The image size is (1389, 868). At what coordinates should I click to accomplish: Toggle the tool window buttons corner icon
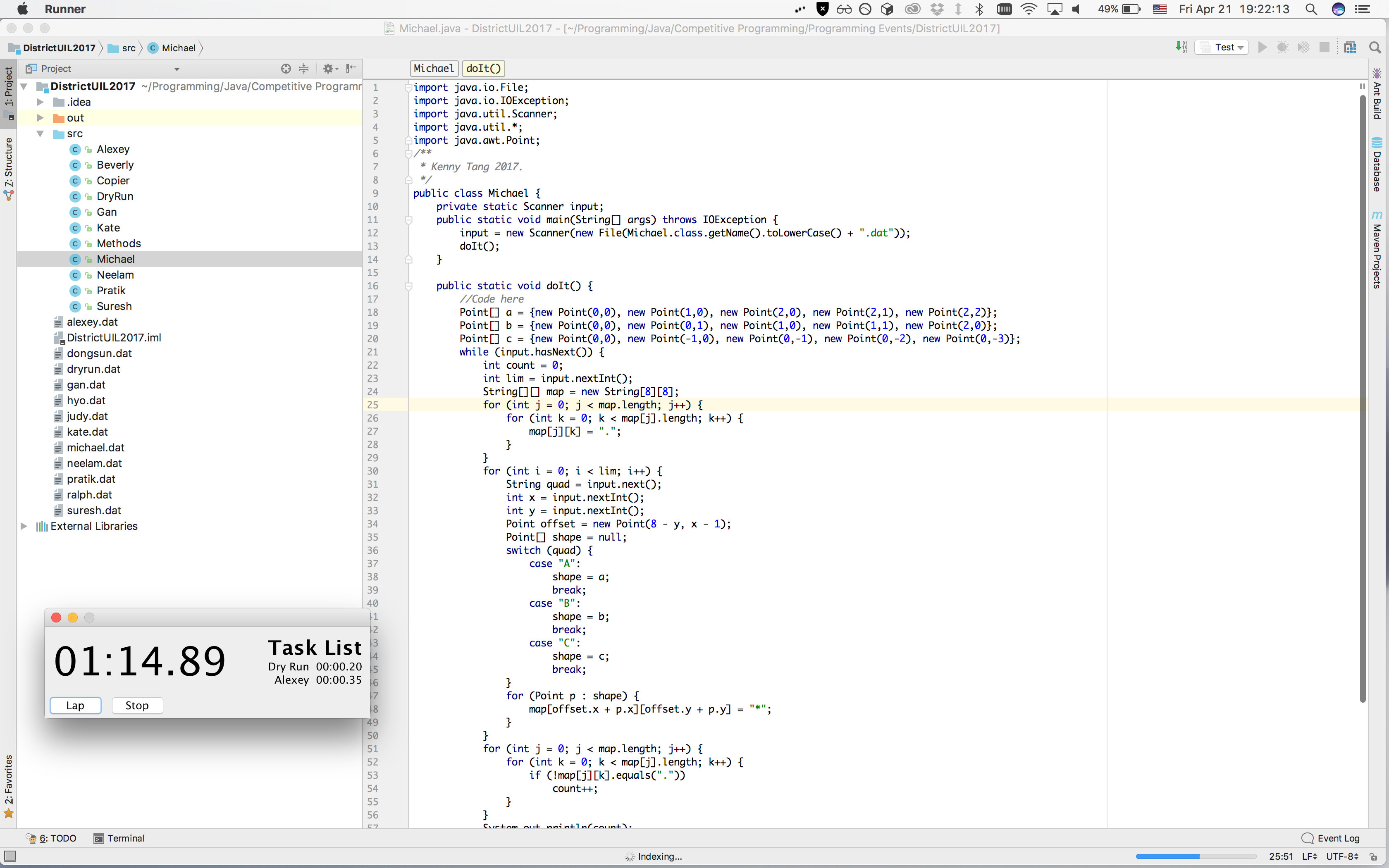click(x=10, y=856)
